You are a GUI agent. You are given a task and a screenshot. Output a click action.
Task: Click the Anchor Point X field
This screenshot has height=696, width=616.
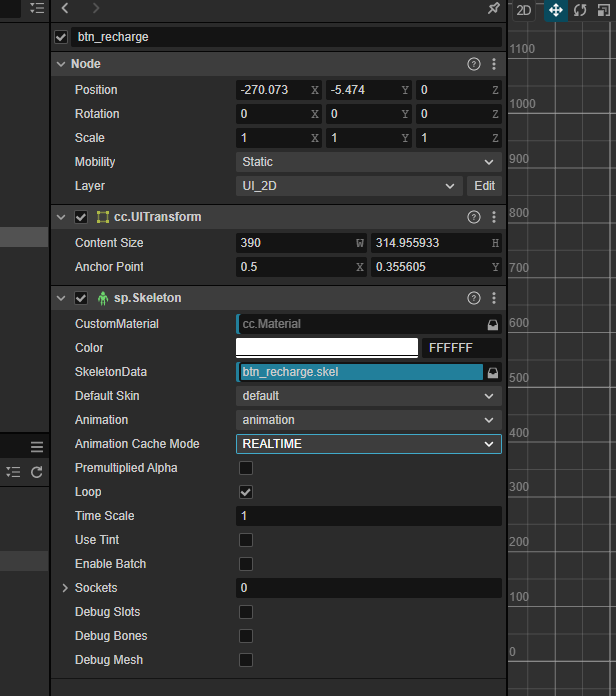[301, 267]
